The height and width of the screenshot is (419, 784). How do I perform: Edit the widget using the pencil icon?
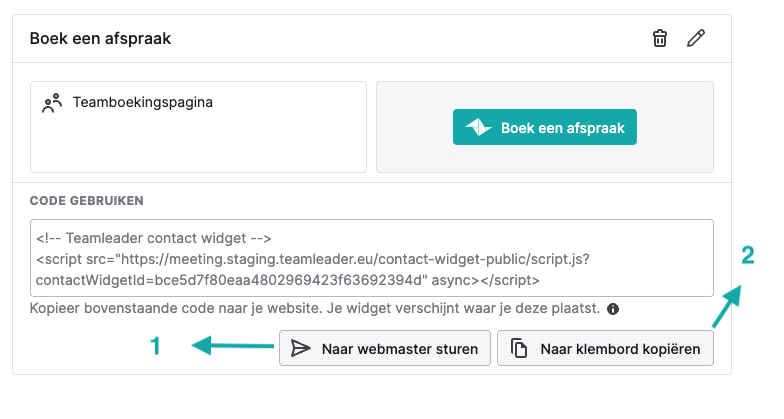tap(696, 38)
